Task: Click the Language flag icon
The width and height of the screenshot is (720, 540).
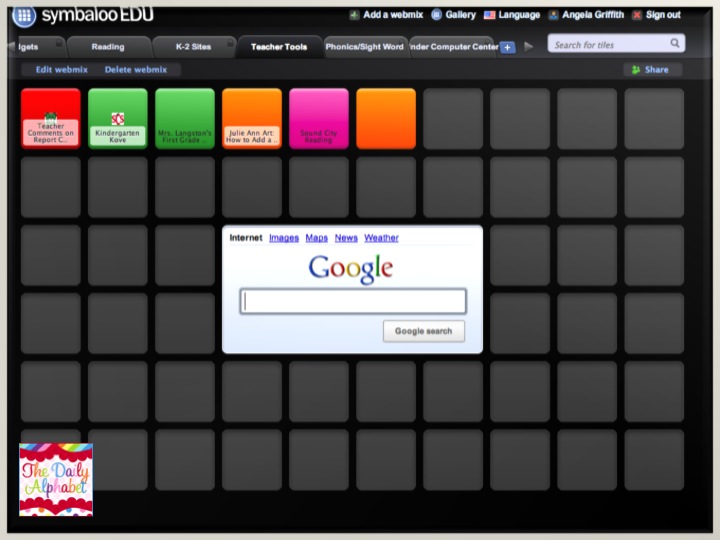Action: tap(489, 15)
